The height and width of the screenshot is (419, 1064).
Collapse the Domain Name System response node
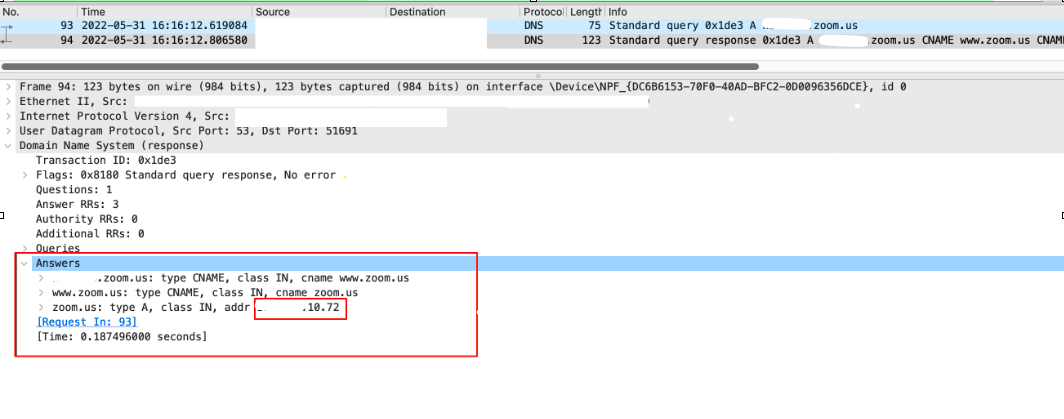tap(7, 146)
